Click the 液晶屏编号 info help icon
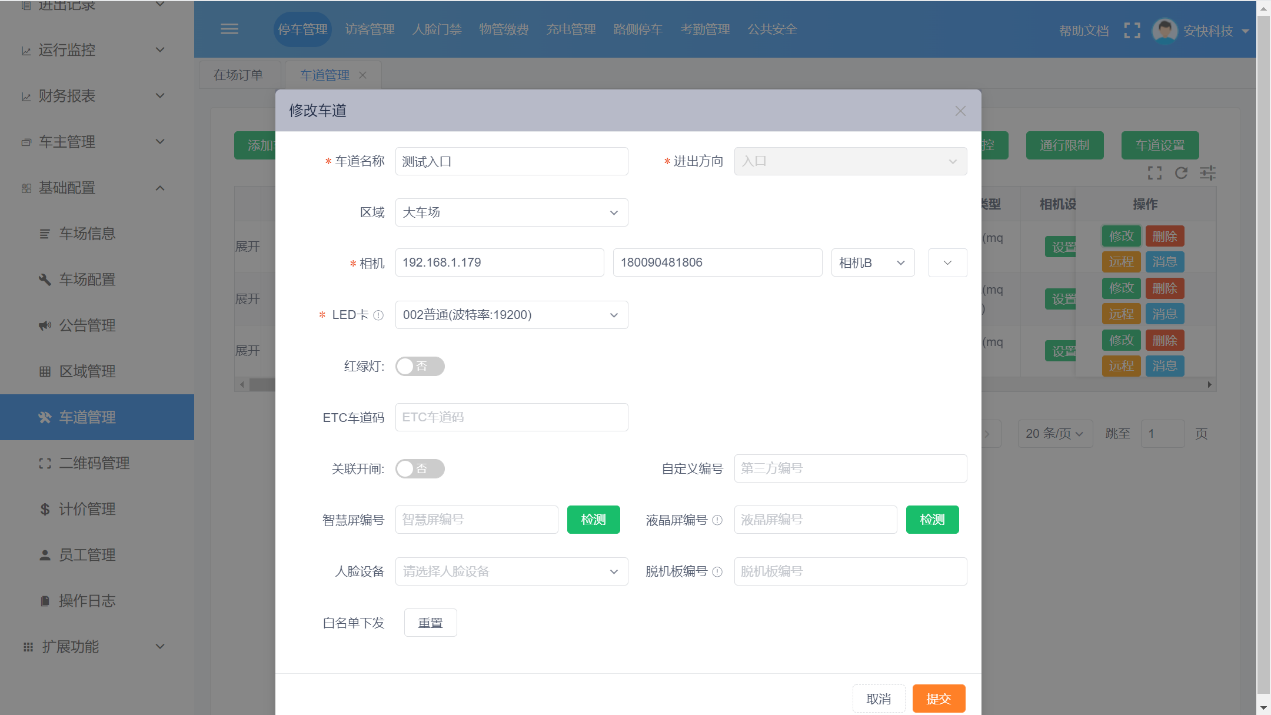The height and width of the screenshot is (715, 1271). click(717, 520)
